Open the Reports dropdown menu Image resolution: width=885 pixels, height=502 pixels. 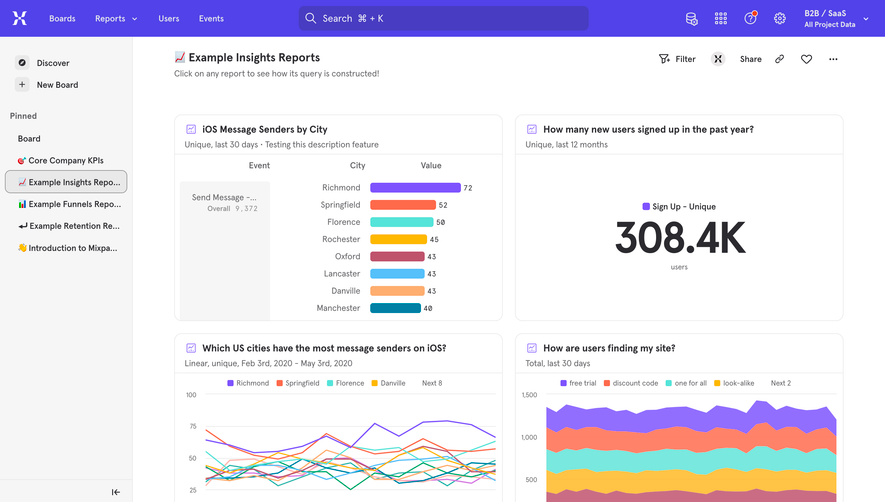[x=116, y=19]
